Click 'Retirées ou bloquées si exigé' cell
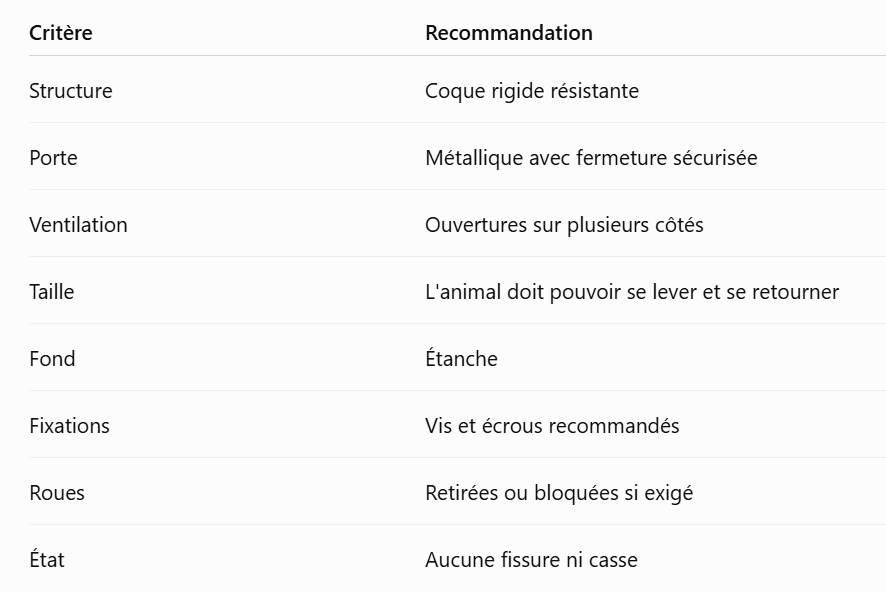This screenshot has height=592, width=886. pyautogui.click(x=559, y=493)
